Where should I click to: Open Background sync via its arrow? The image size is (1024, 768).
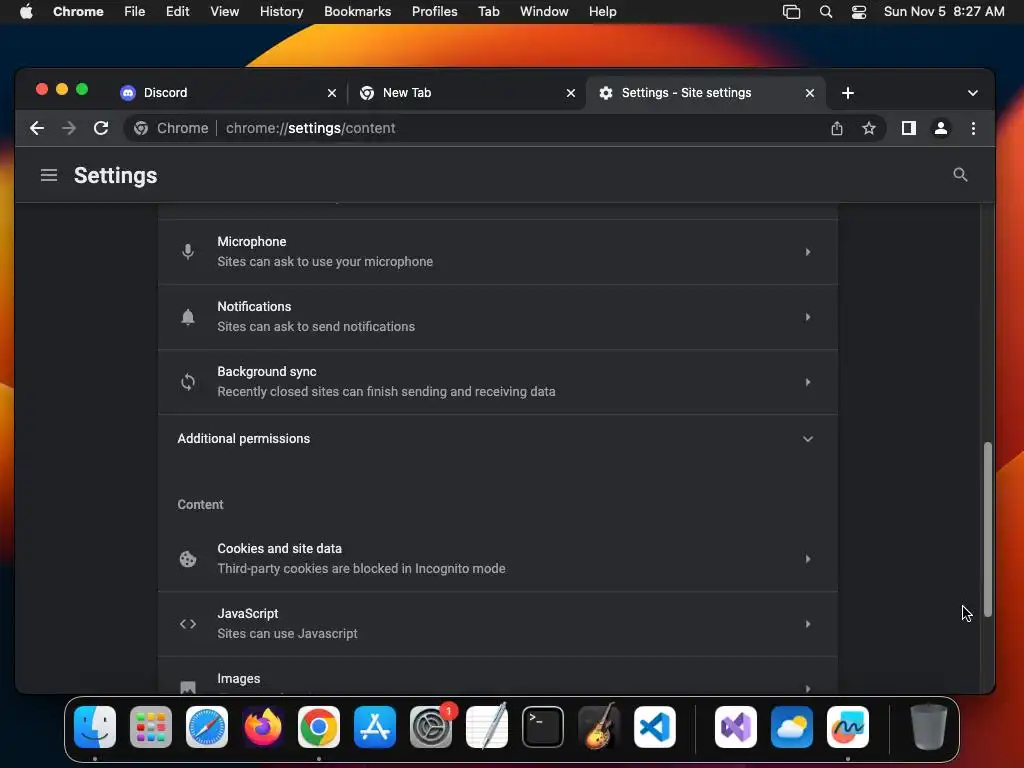pyautogui.click(x=808, y=382)
